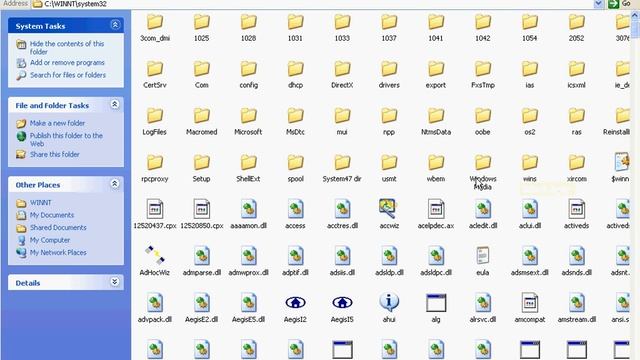Select the advpack.dll file icon

(x=155, y=303)
